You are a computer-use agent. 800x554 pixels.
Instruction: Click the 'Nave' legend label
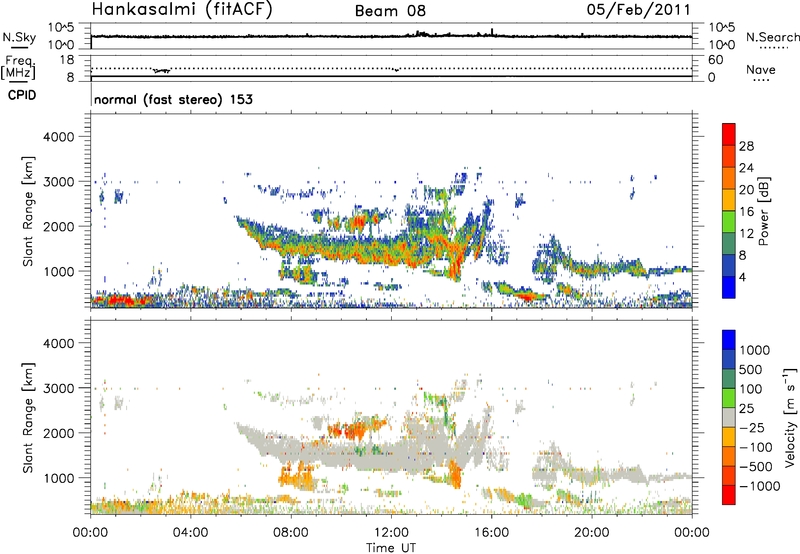[x=761, y=69]
